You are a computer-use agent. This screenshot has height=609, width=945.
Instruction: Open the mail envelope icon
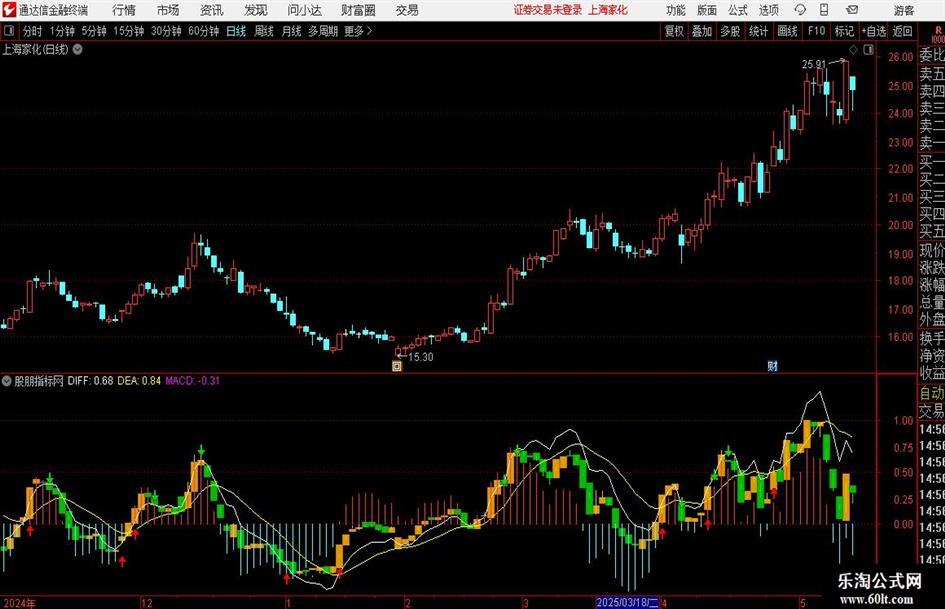[852, 10]
